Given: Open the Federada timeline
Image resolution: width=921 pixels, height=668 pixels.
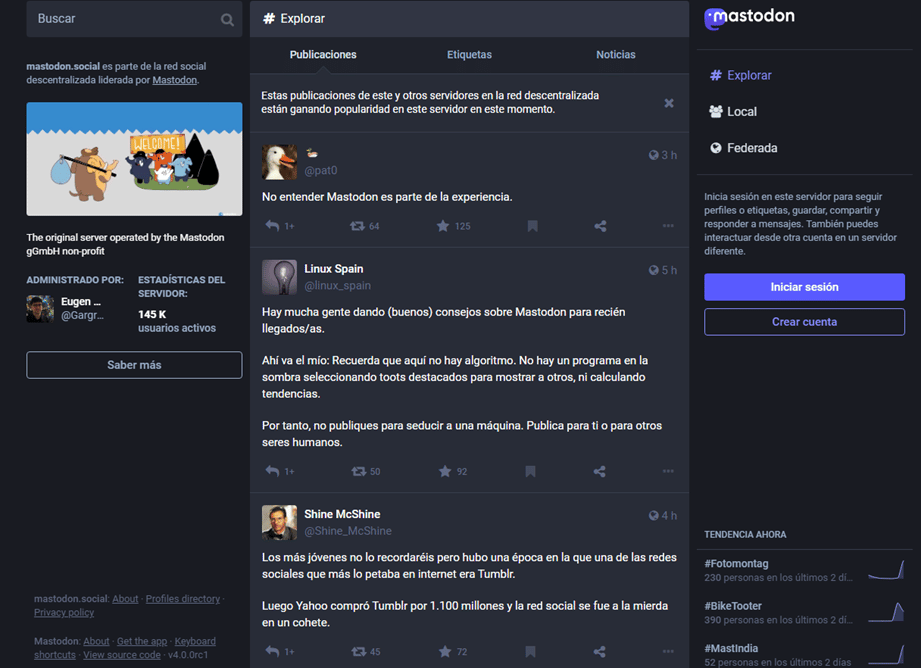Looking at the screenshot, I should 743,148.
